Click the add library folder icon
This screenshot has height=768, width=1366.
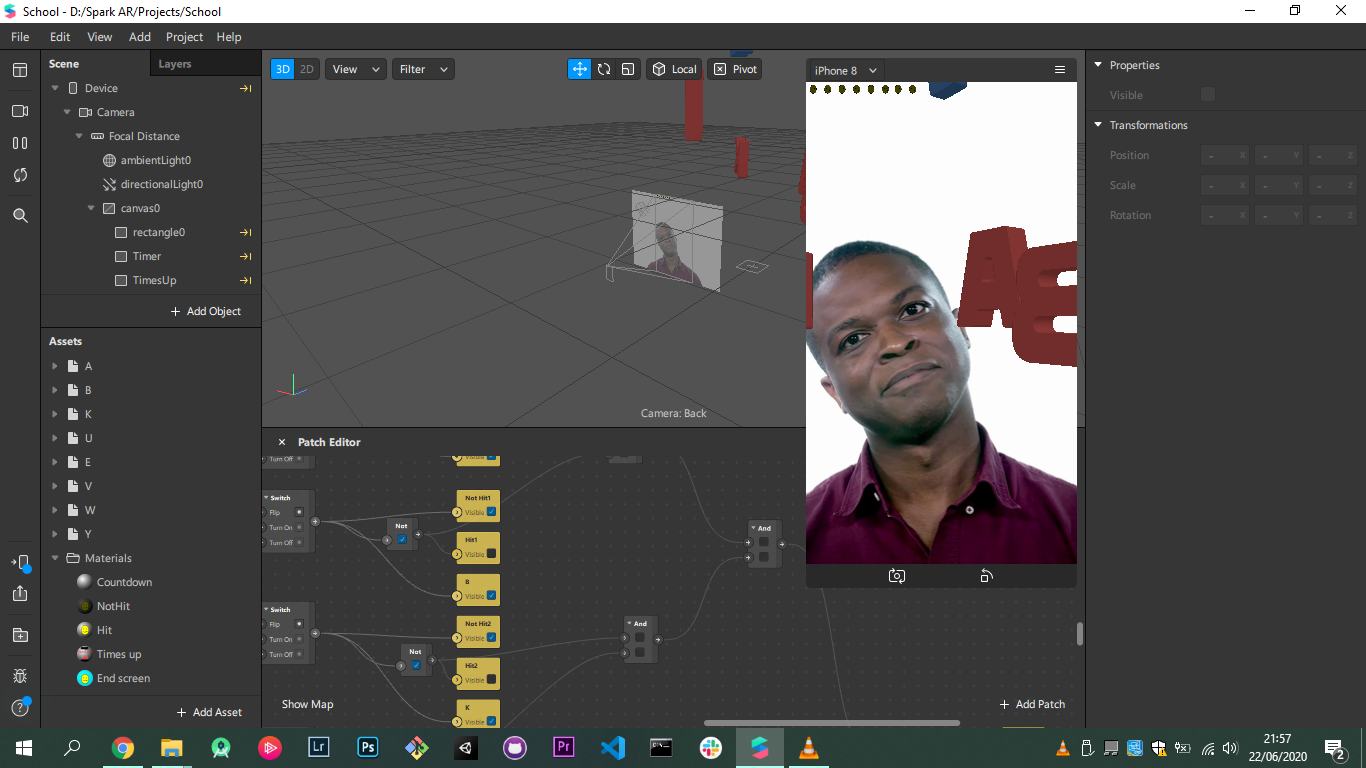(x=20, y=635)
